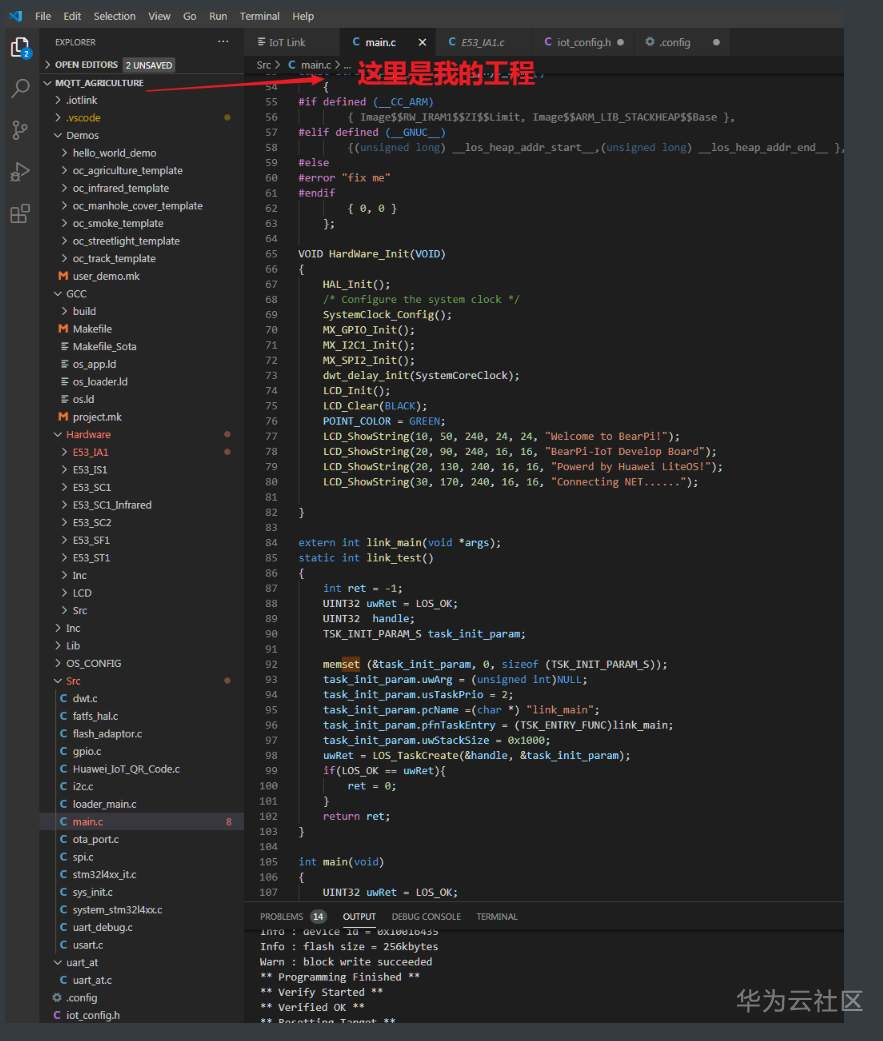This screenshot has height=1041, width=883.
Task: Show the PROBLEMS panel tab
Action: click(x=281, y=916)
